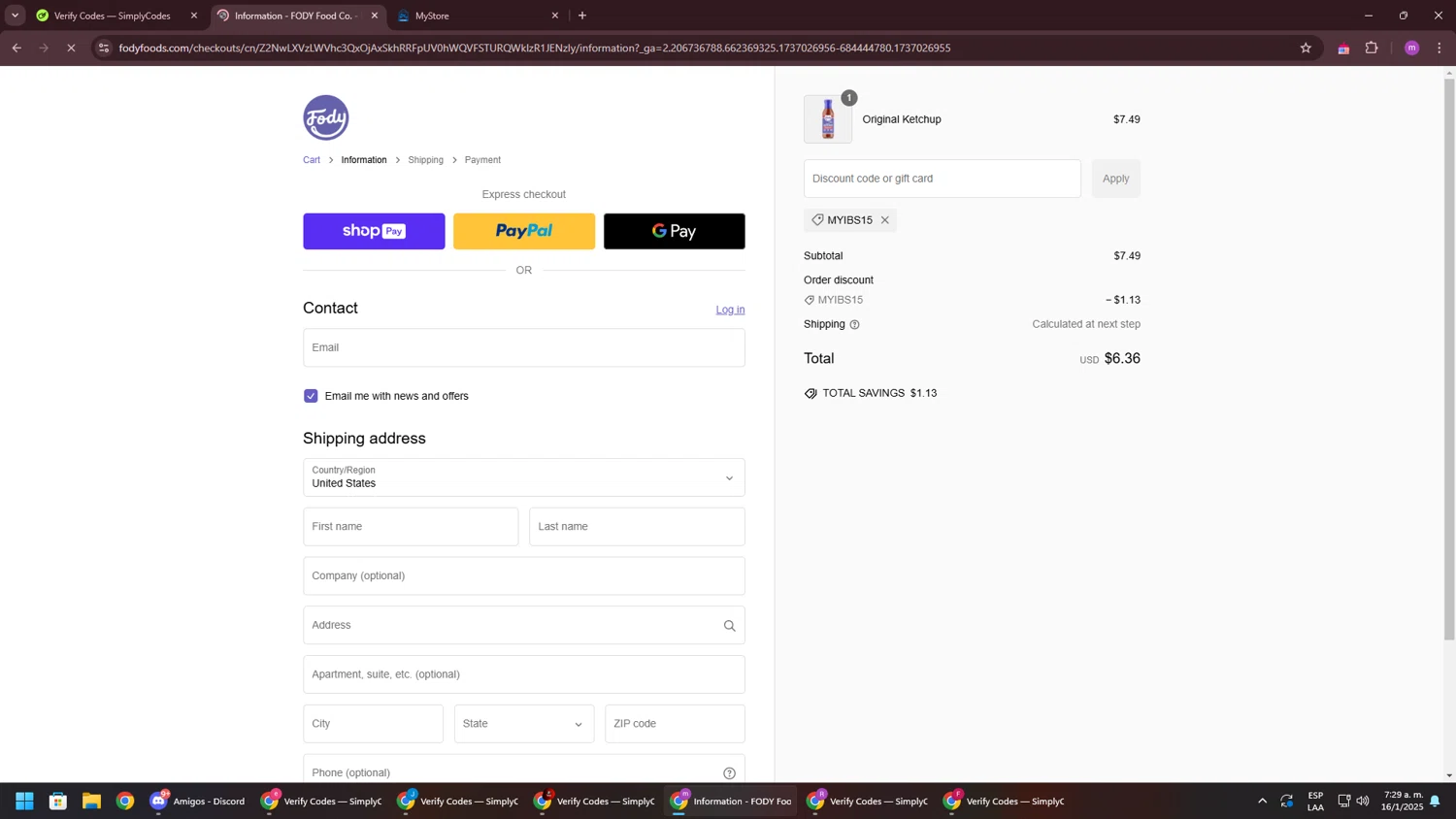1456x819 pixels.
Task: Close the Information - FODY Food Co. tab
Action: (375, 16)
